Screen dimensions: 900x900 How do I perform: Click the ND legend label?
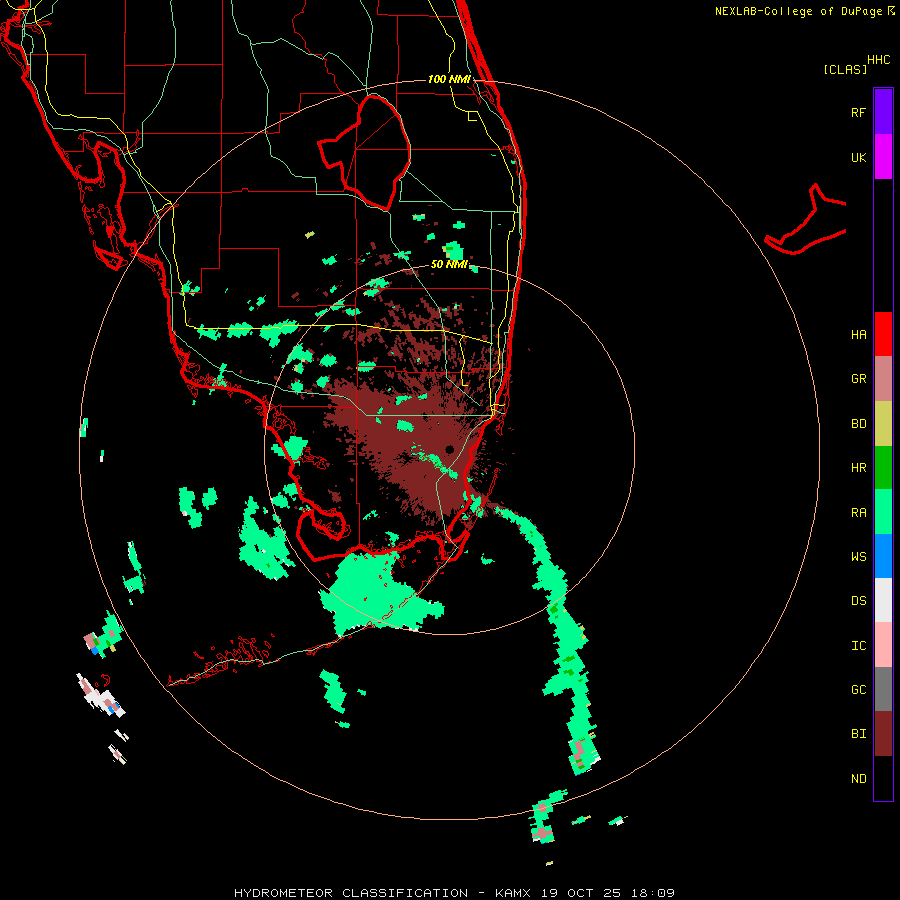point(858,779)
